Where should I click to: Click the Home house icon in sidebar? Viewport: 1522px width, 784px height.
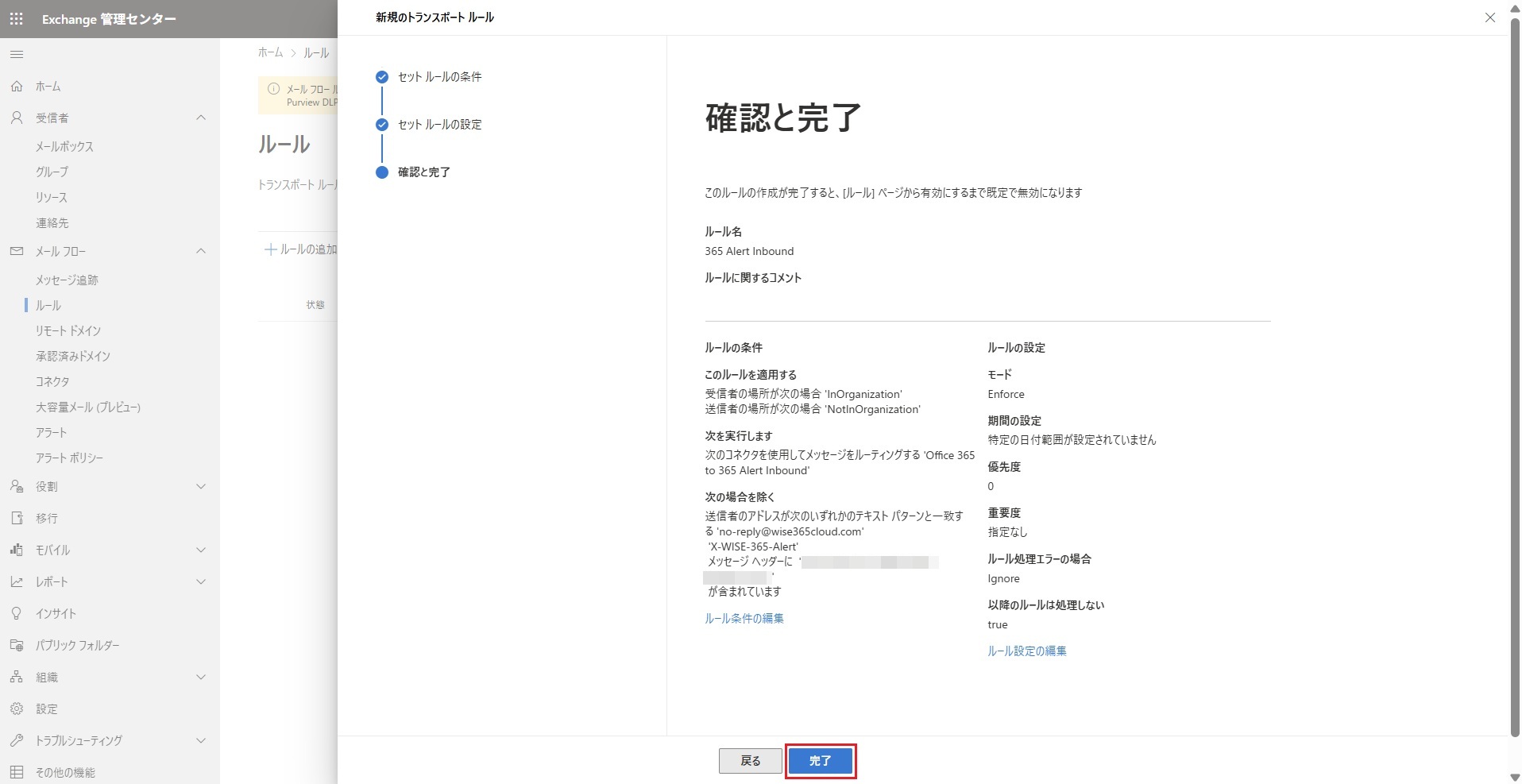(x=17, y=86)
